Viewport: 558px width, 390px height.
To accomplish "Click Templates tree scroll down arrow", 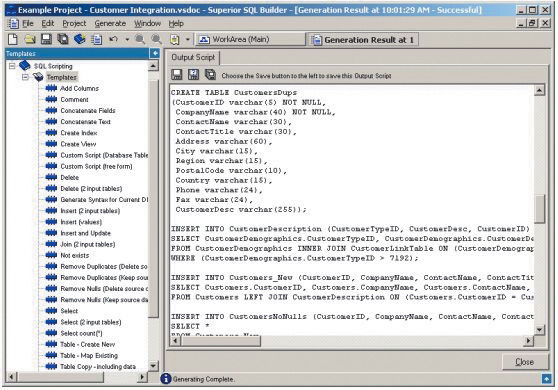I will point(153,365).
